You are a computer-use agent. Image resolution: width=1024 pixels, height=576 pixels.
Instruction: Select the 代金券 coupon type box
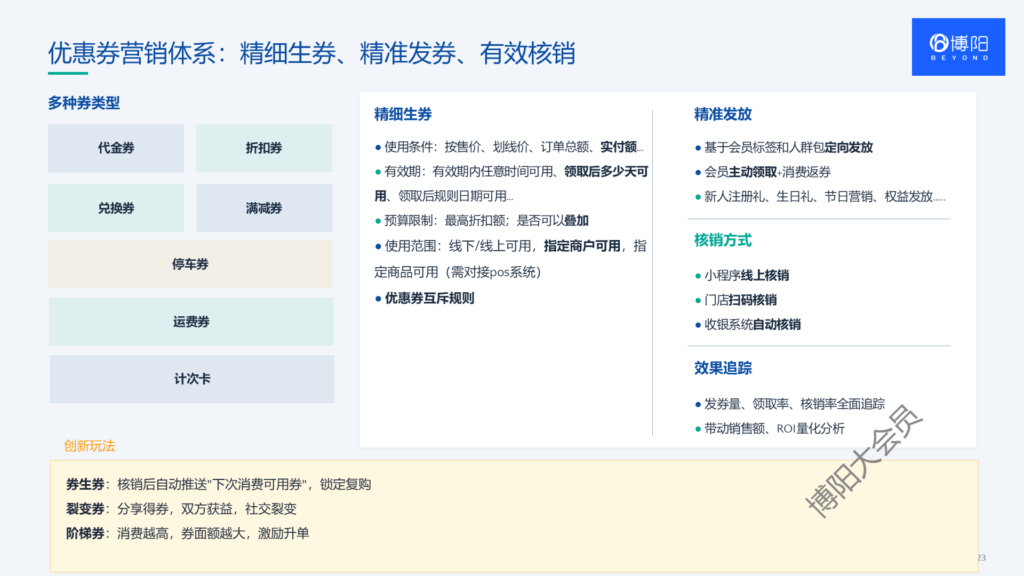tap(116, 148)
